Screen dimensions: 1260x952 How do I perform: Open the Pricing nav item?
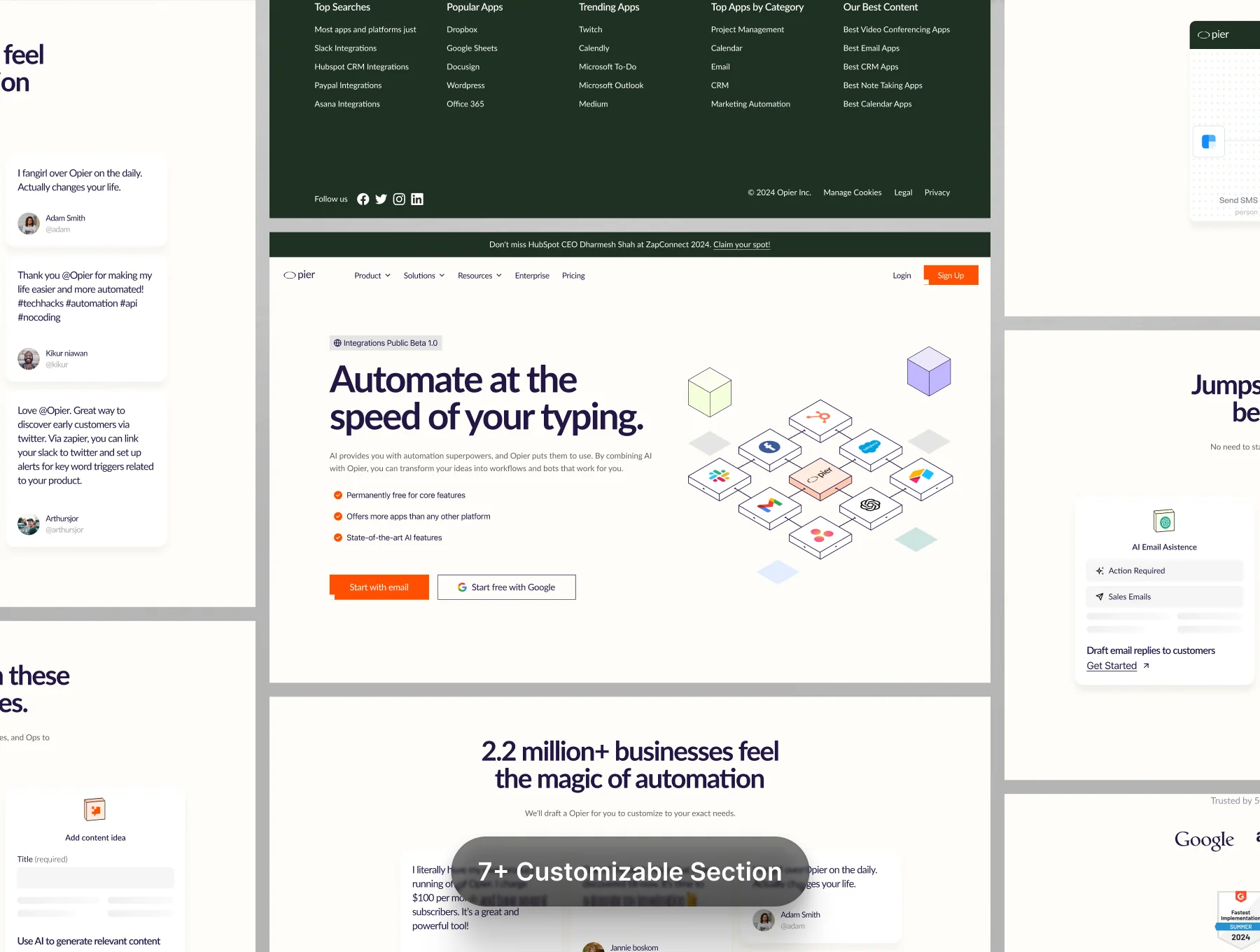click(x=573, y=276)
